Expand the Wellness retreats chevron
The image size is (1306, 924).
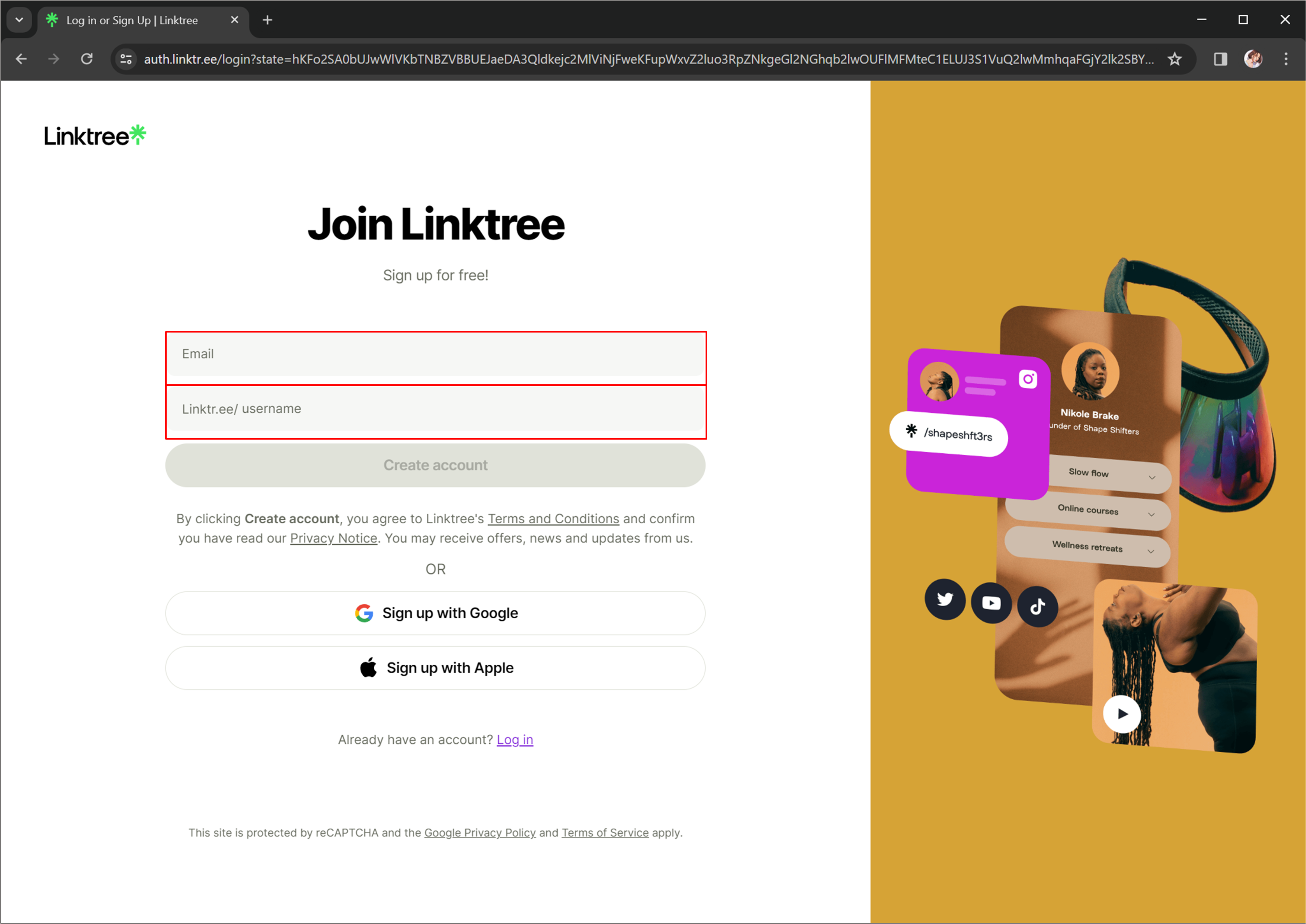coord(1151,551)
